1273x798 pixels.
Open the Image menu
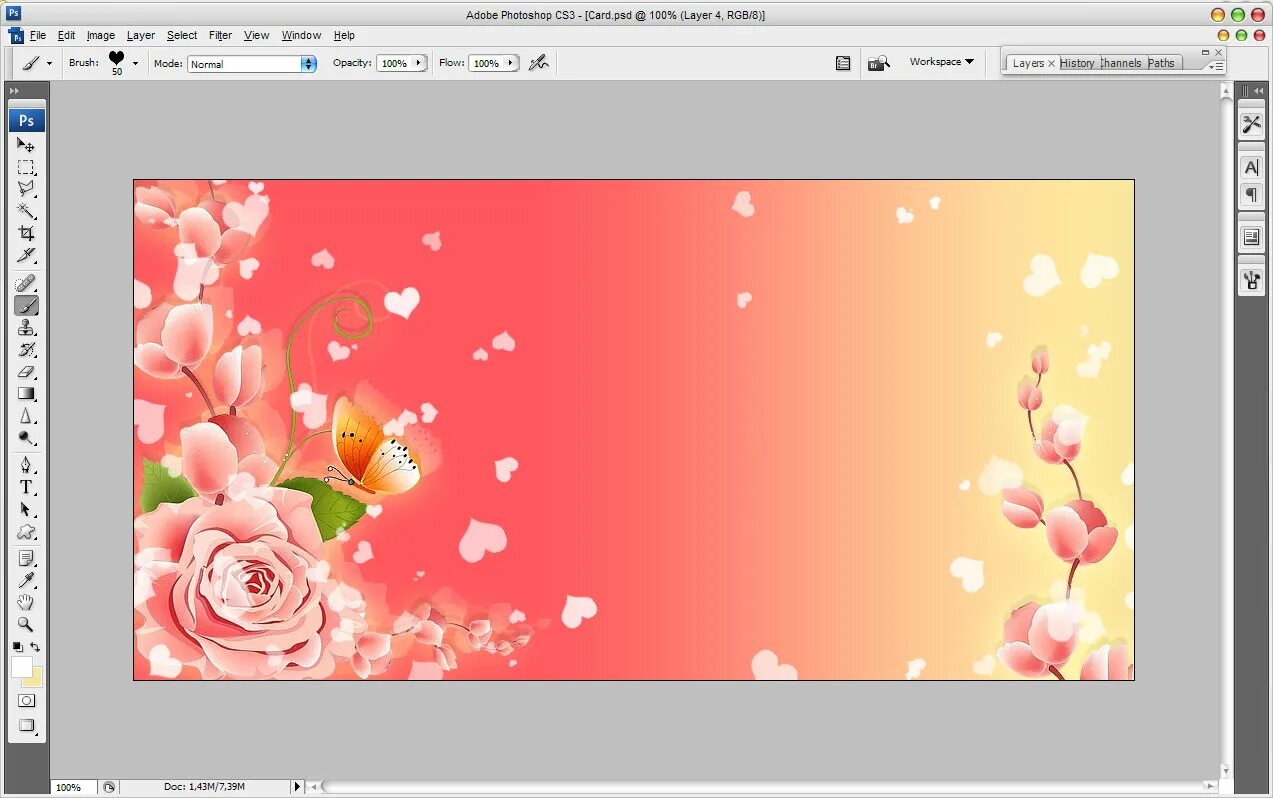pos(101,35)
